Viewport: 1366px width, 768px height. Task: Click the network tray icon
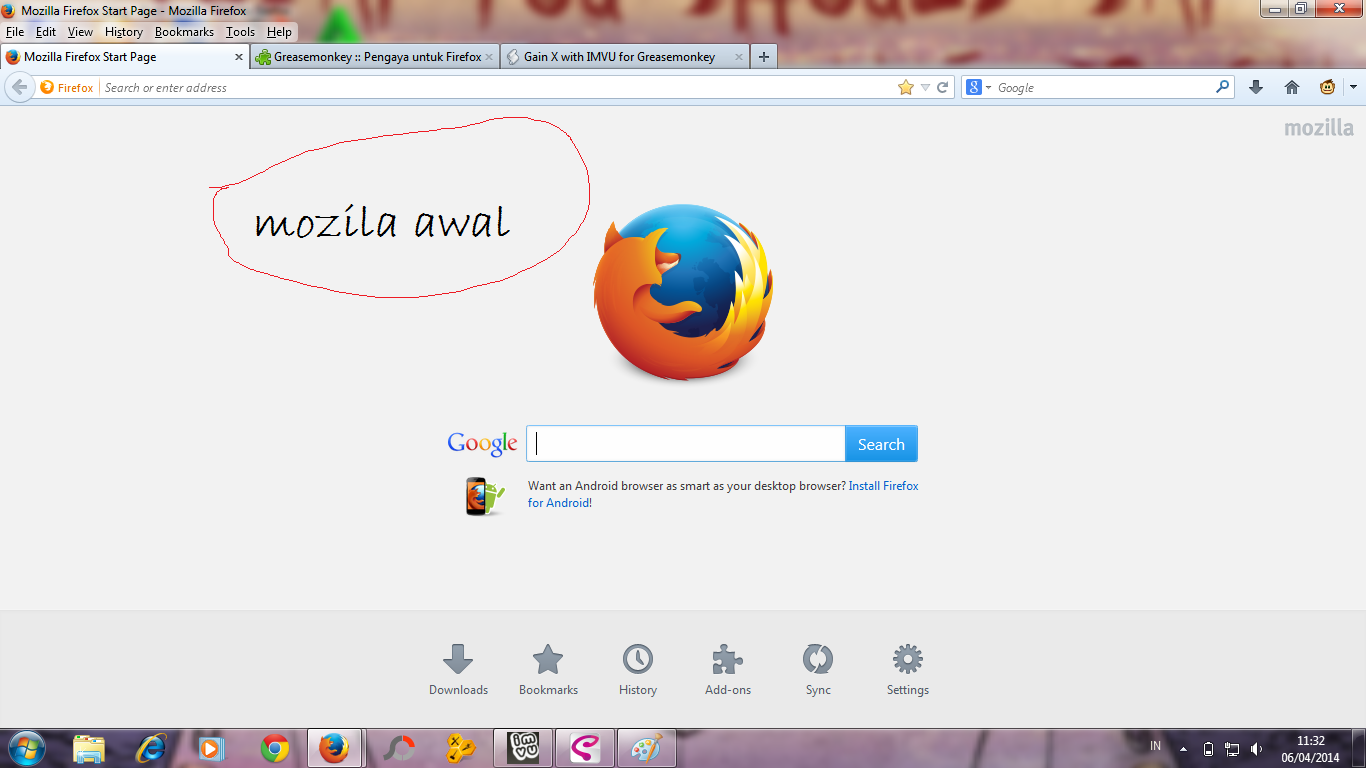click(1232, 749)
